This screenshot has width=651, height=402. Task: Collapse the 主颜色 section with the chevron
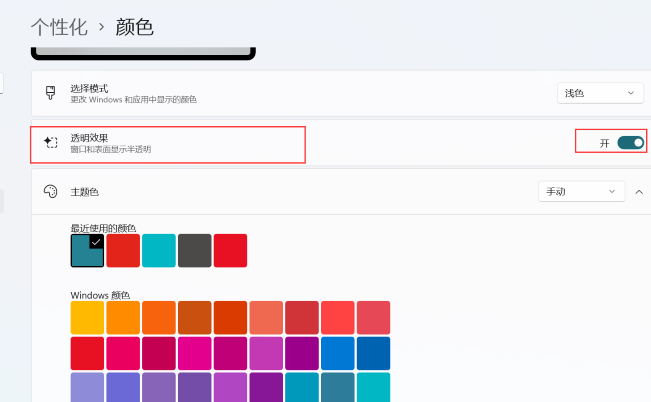(x=638, y=191)
